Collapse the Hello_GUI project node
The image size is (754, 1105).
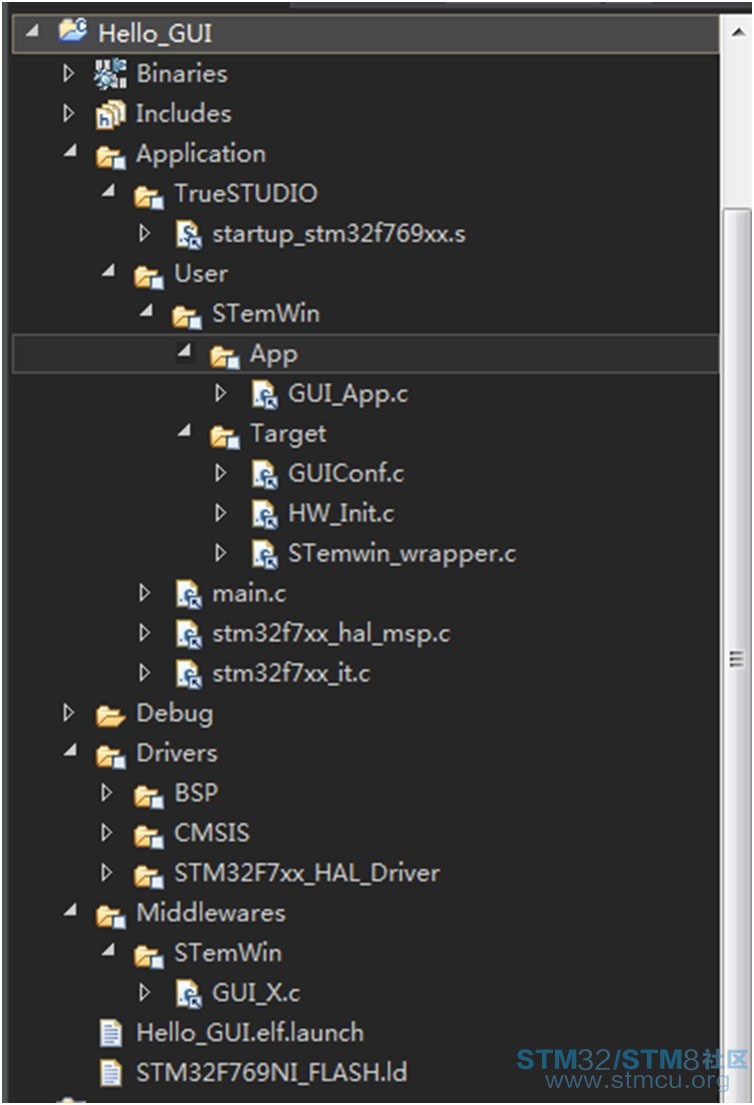(32, 30)
